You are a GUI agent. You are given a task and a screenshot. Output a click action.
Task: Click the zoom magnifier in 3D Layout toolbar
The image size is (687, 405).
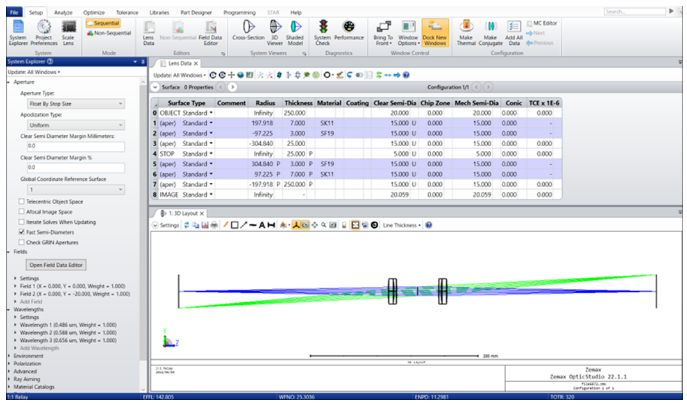point(323,225)
